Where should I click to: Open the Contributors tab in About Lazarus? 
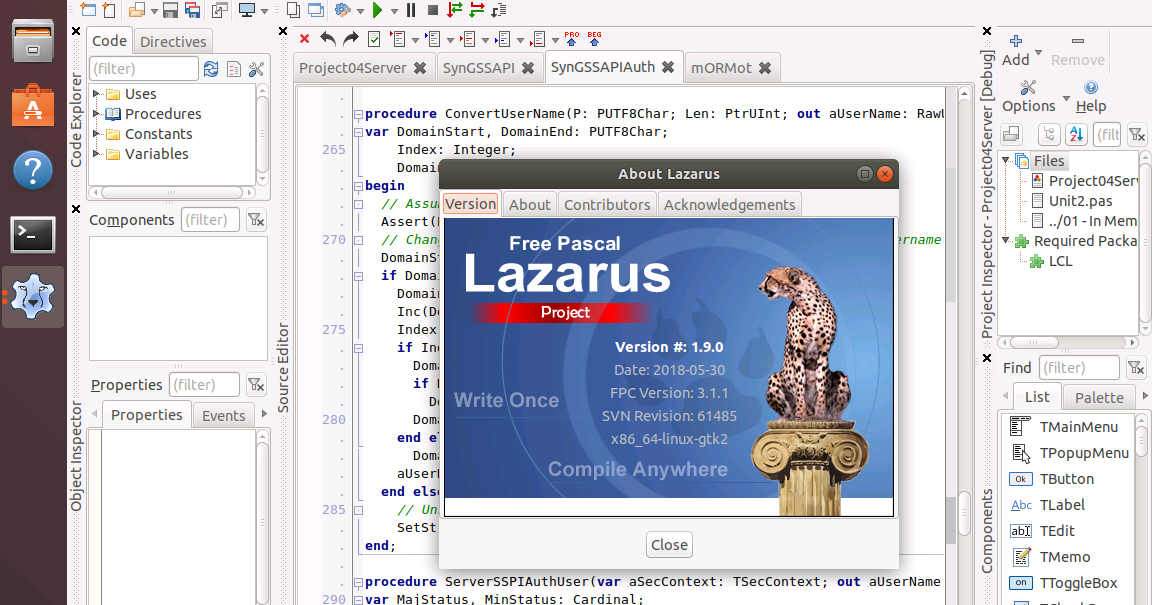coord(606,203)
